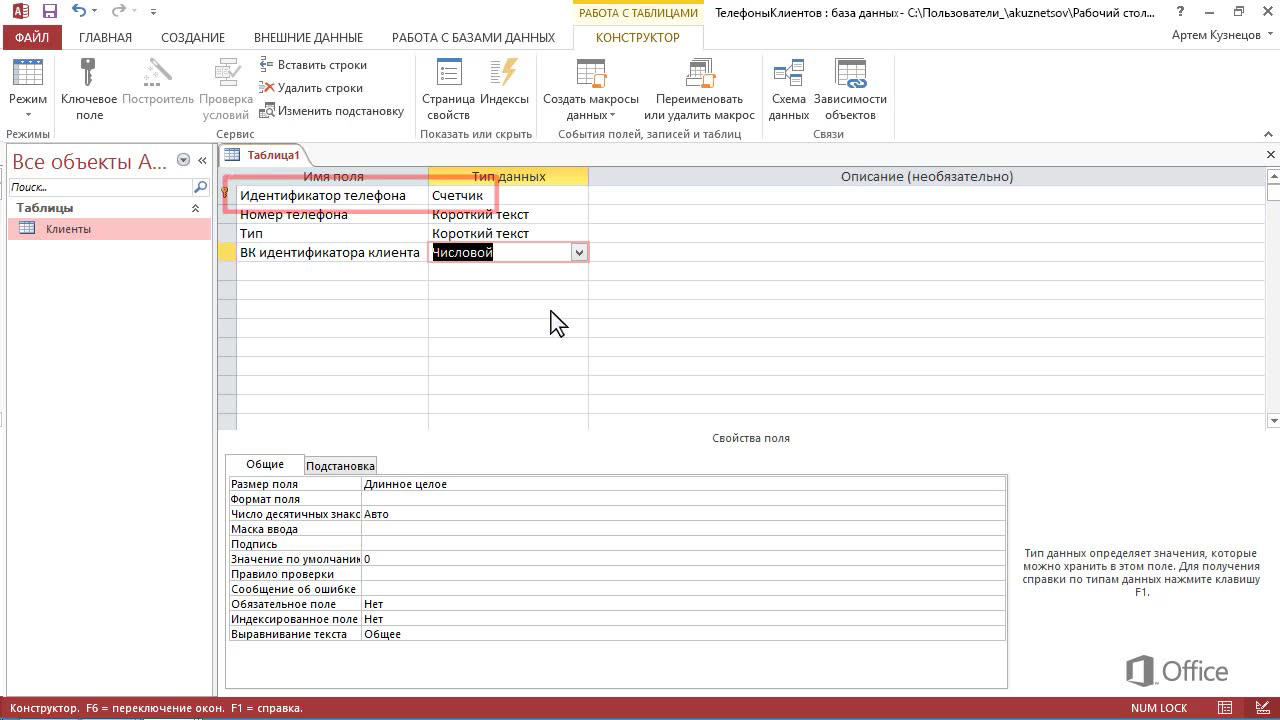The height and width of the screenshot is (720, 1280).
Task: Click Переименовать или удалить макрос
Action: coord(699,88)
